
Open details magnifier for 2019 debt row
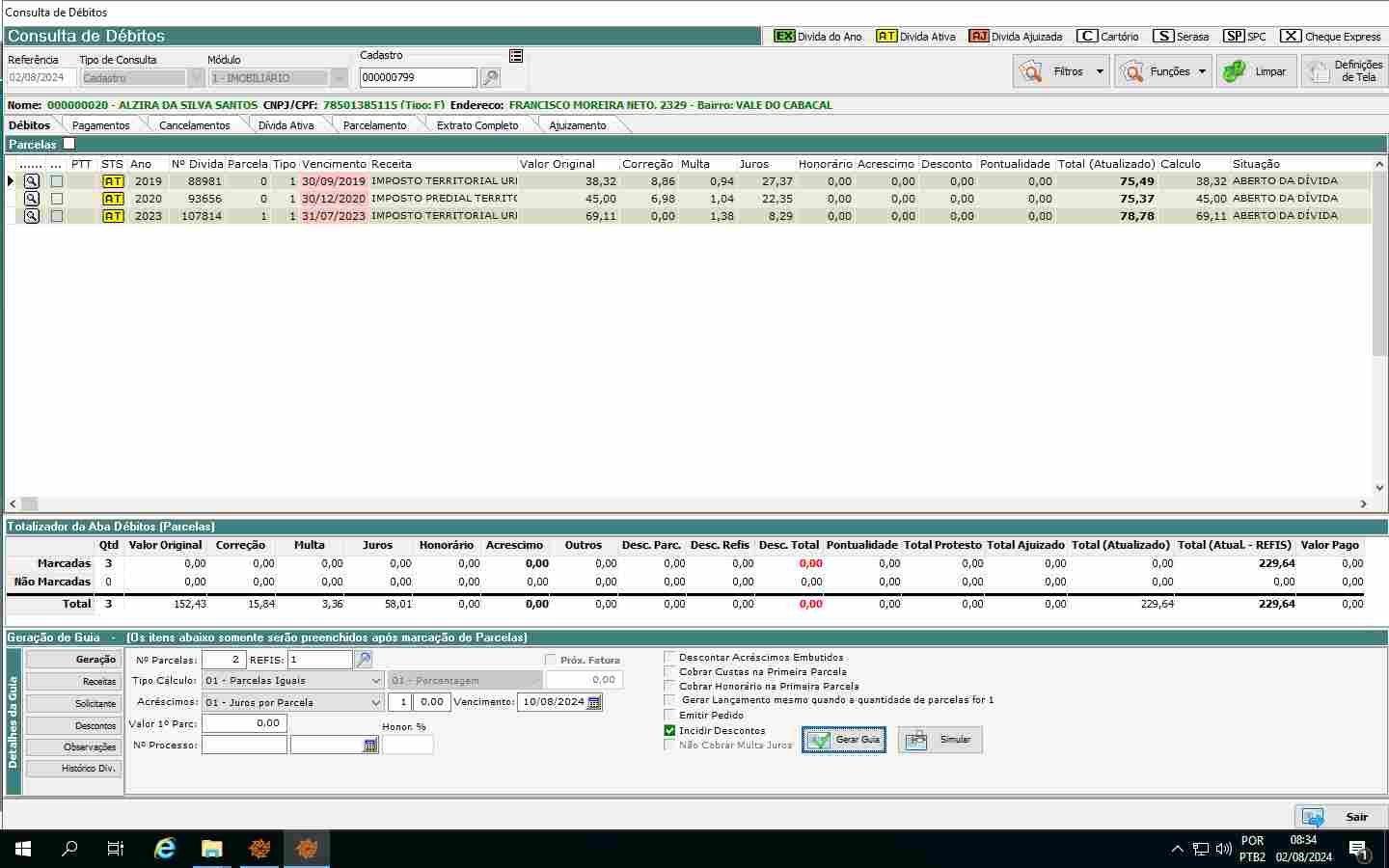[31, 181]
